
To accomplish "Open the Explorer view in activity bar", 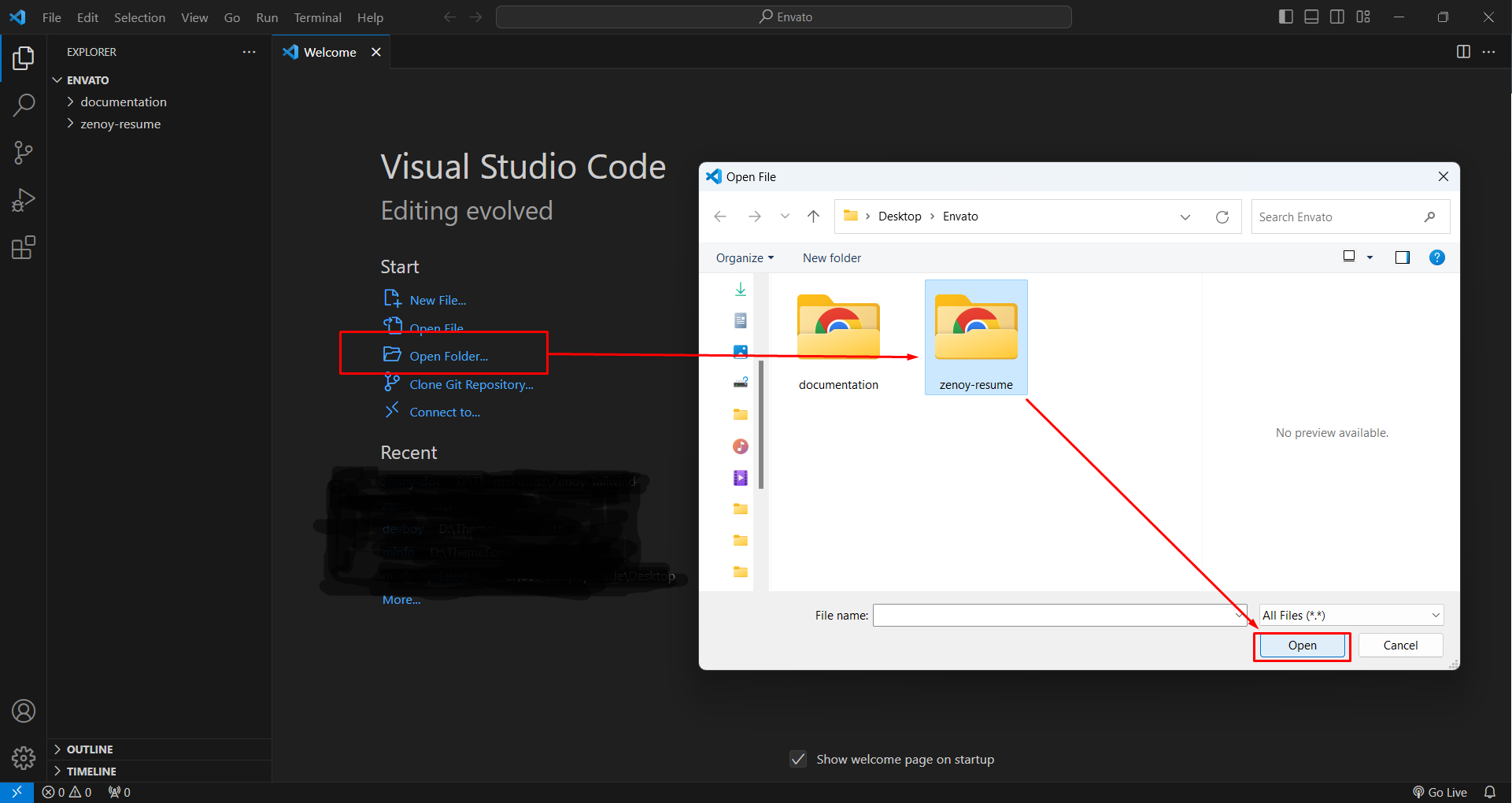I will click(24, 57).
